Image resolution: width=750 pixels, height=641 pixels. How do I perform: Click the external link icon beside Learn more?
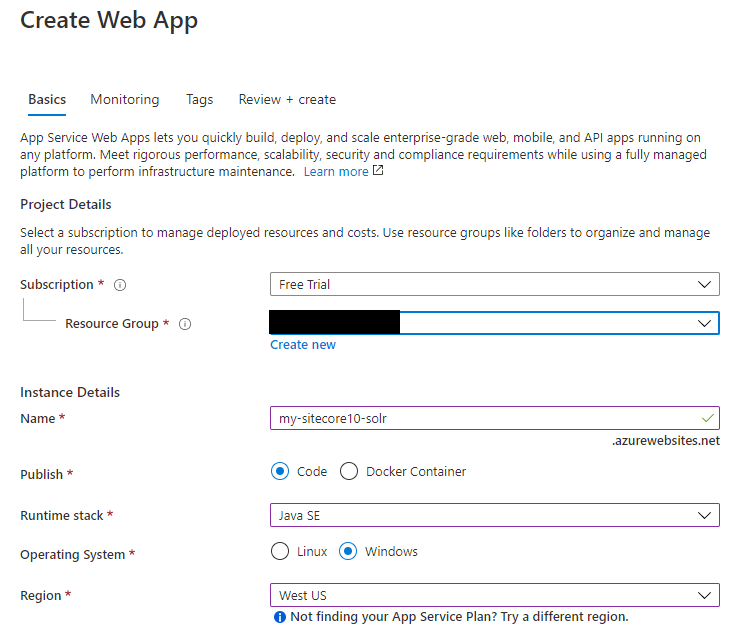coord(378,171)
